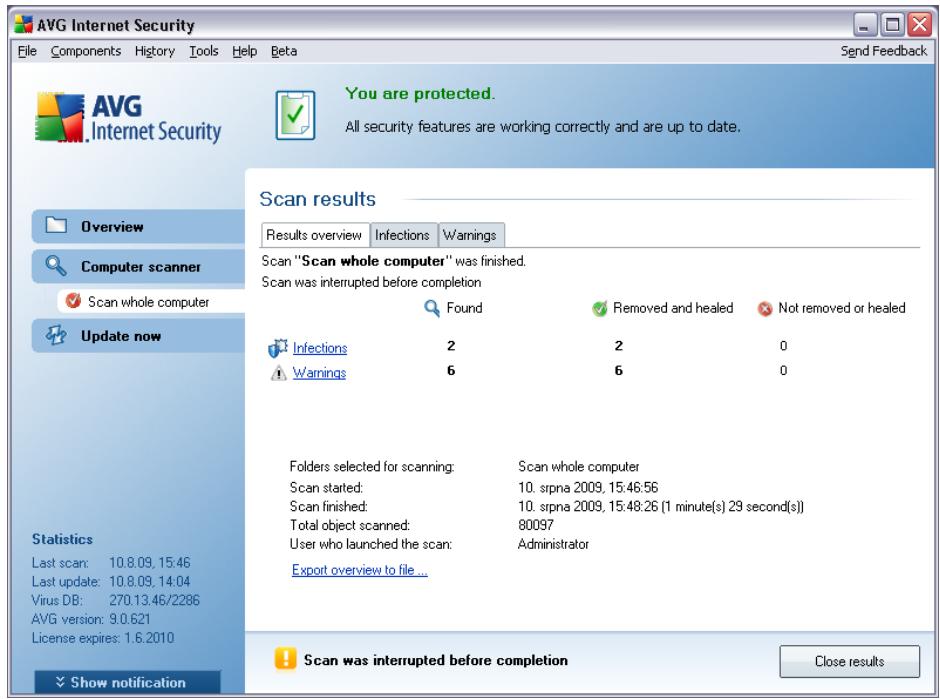
Task: Click the green checkmark protection status icon
Action: pos(295,115)
